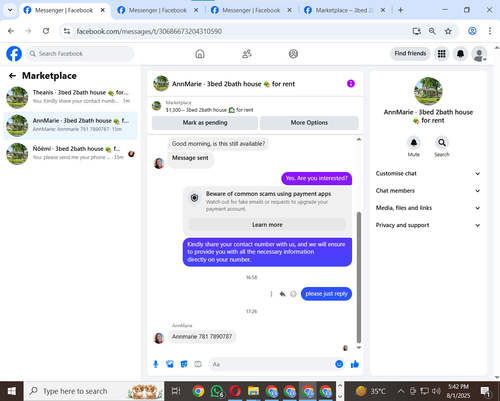The image size is (500, 401).
Task: Click 'Annmarie 781 7890787' message
Action: [202, 336]
